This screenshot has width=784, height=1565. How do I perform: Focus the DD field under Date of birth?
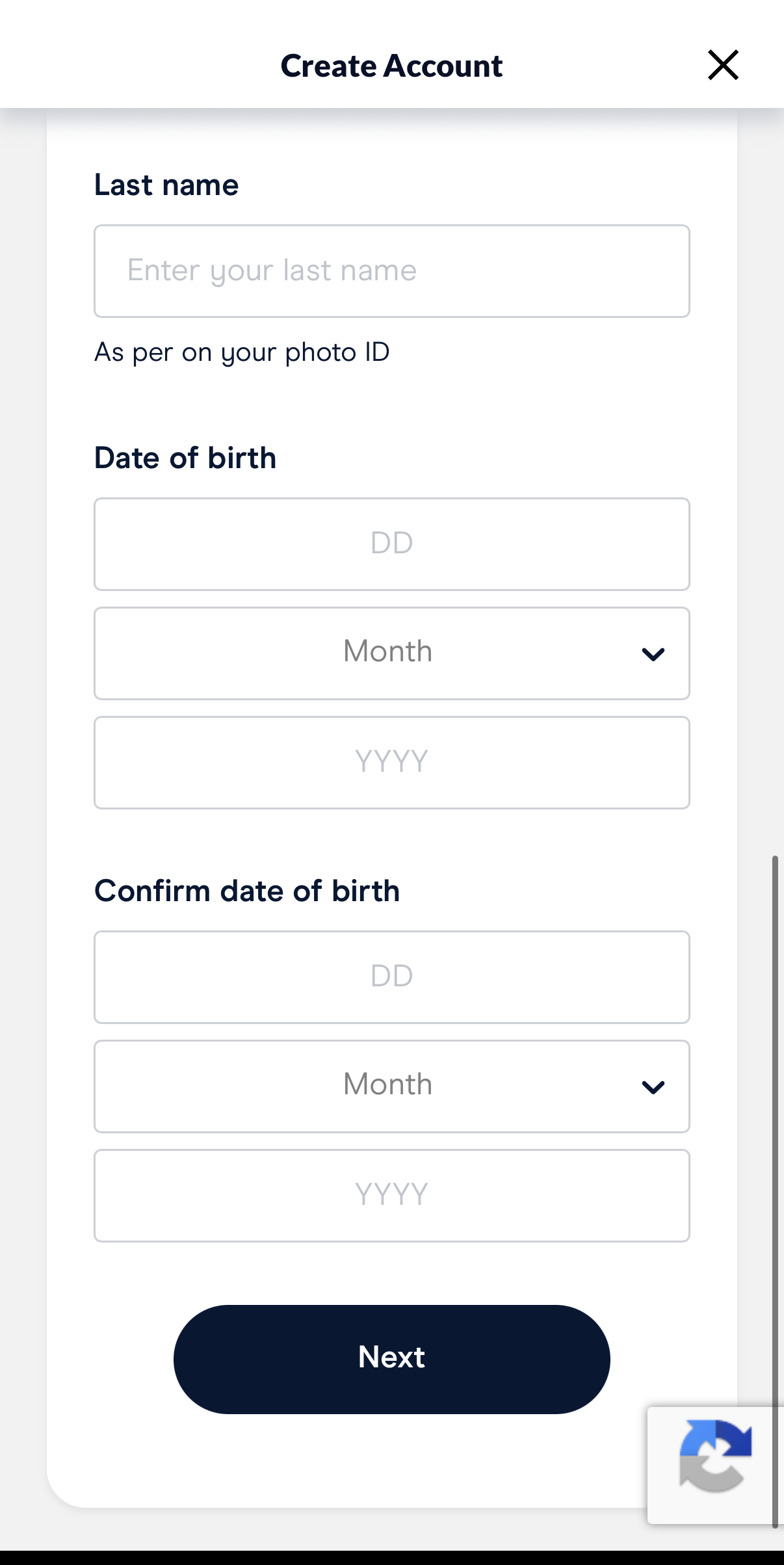(x=391, y=544)
